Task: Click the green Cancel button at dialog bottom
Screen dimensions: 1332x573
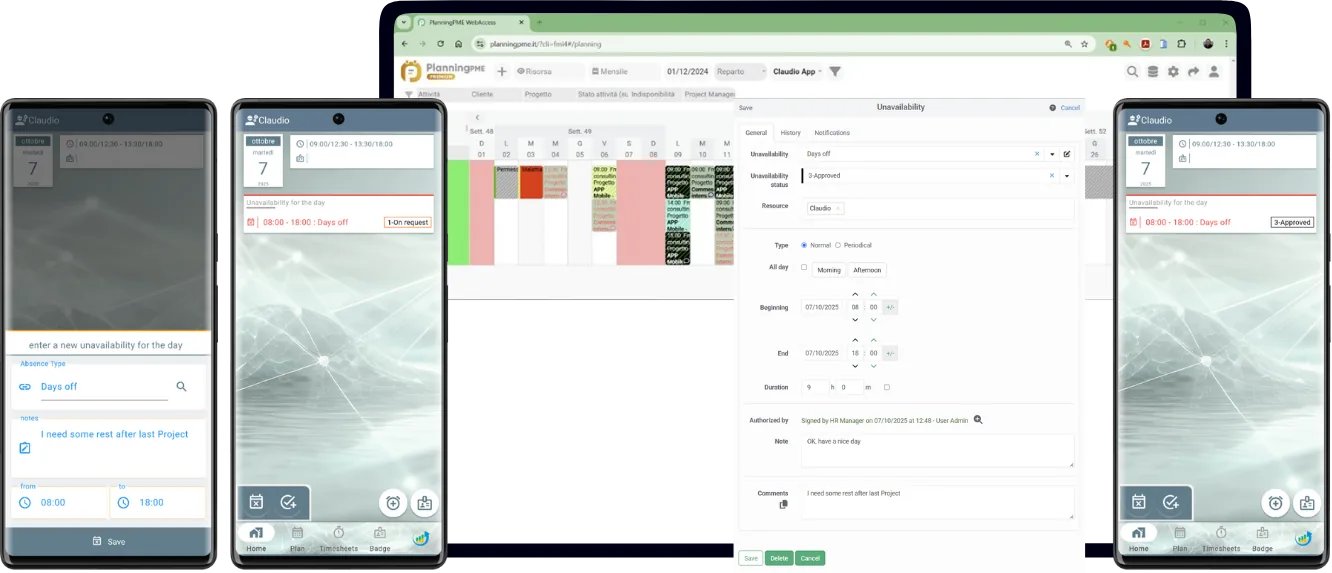Action: tap(810, 558)
